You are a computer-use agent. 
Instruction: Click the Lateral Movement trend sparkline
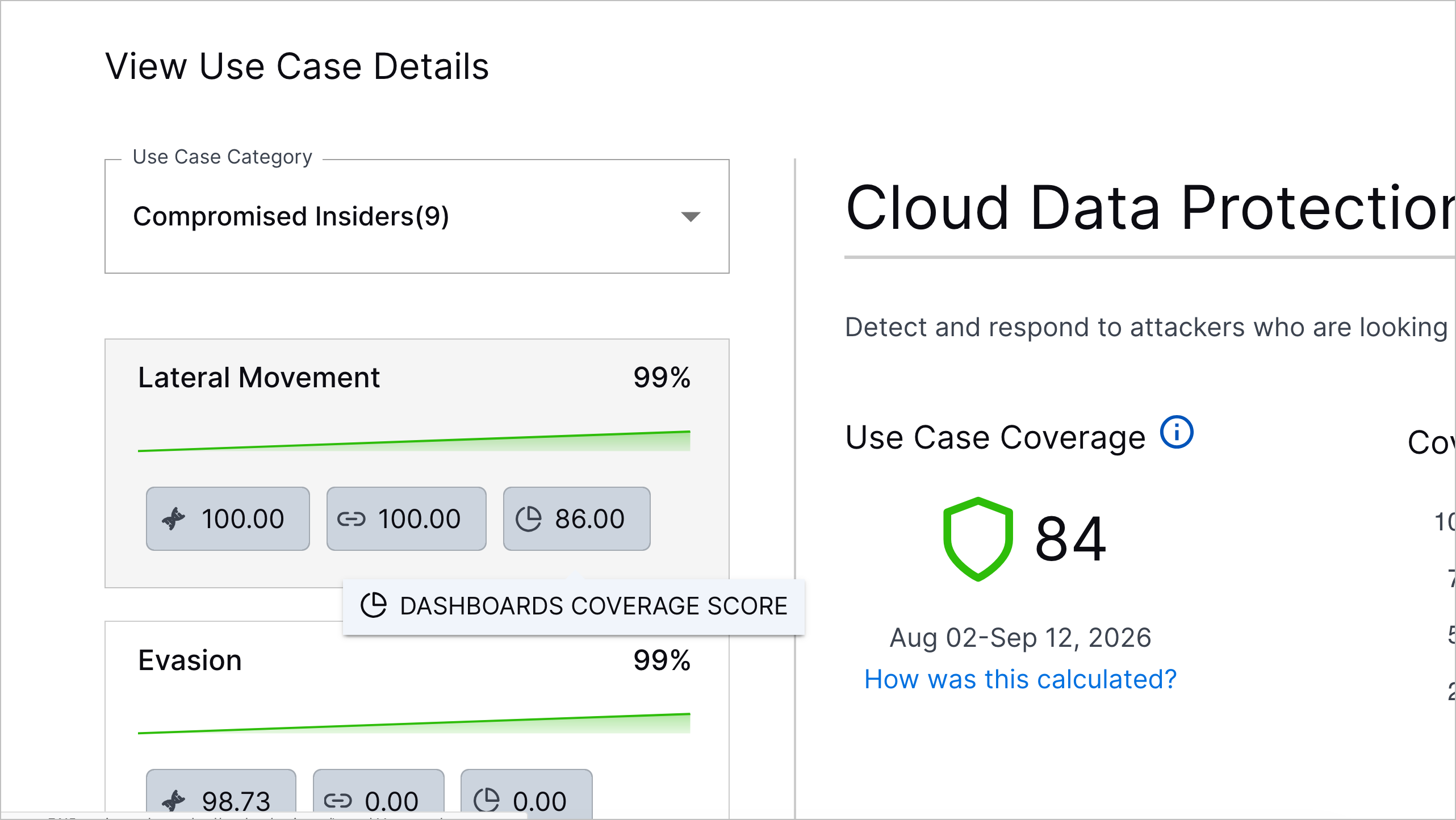[x=414, y=441]
